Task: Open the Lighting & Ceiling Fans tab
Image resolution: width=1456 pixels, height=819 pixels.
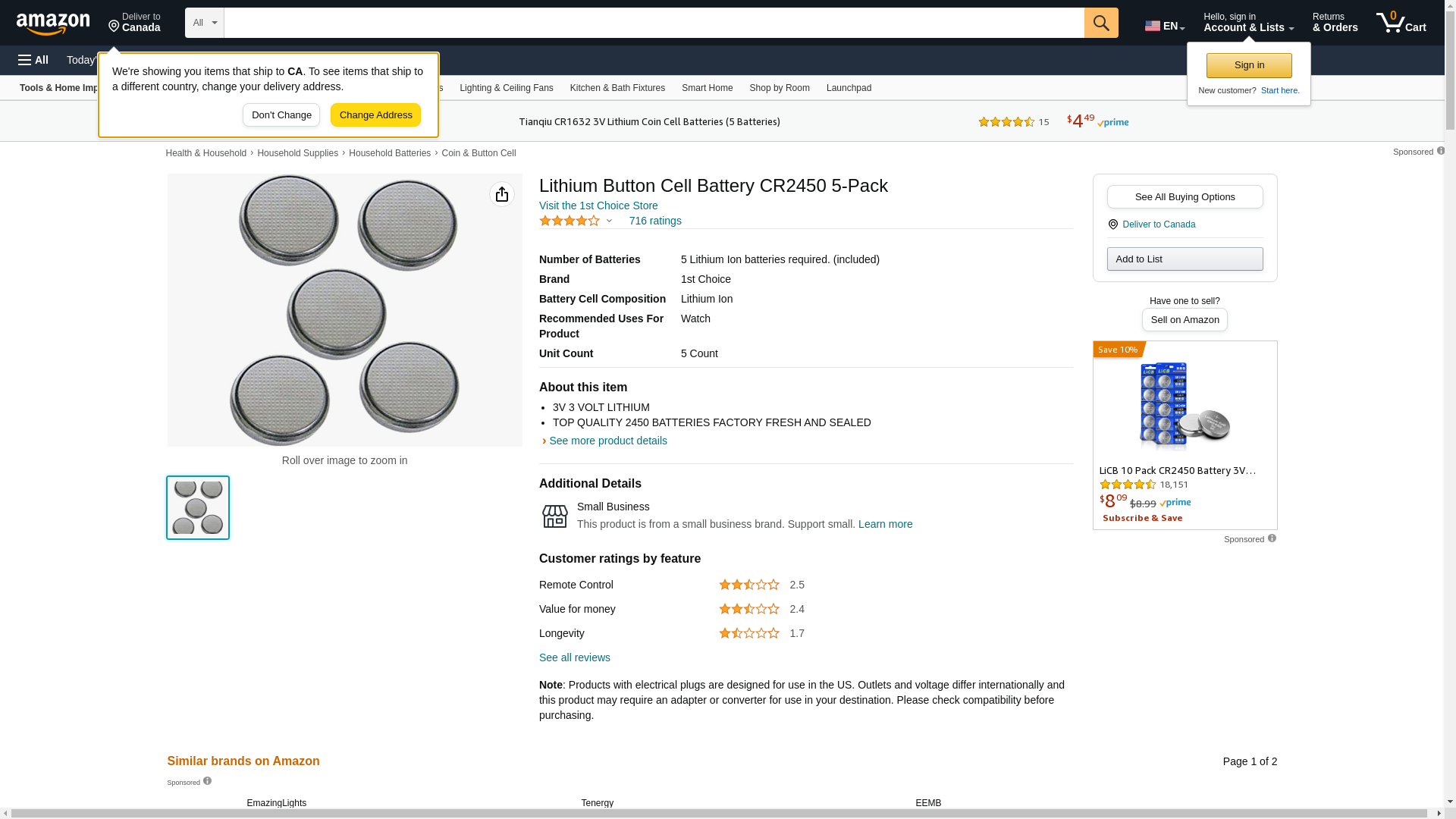Action: [x=506, y=88]
